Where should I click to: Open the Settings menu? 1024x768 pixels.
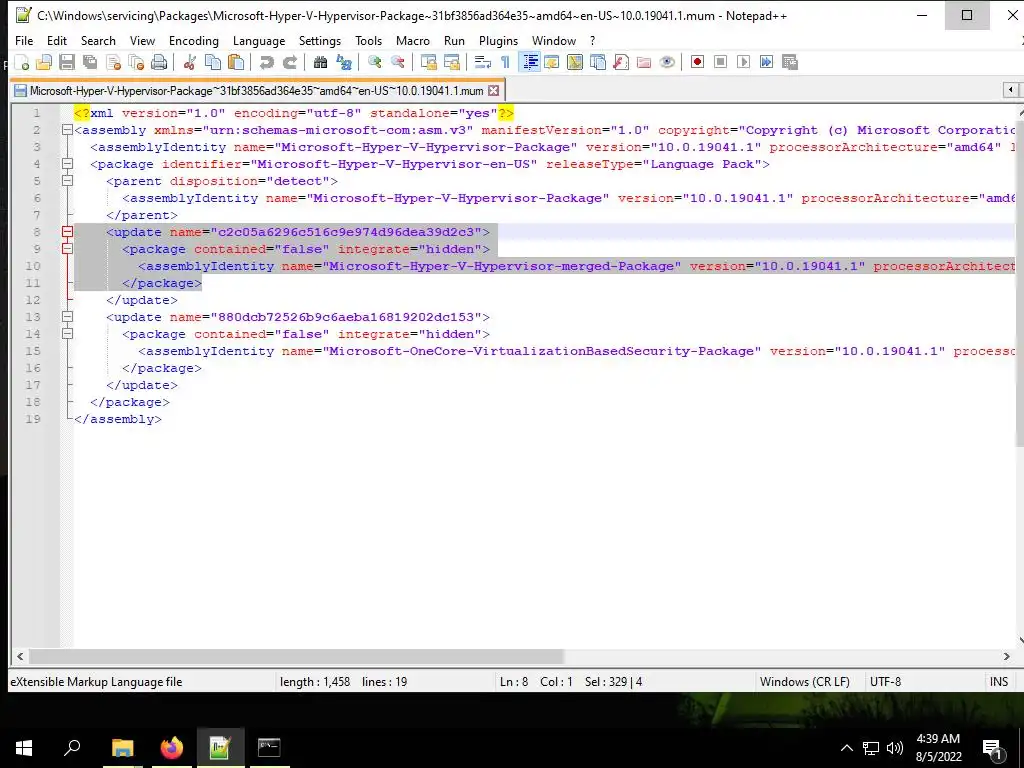pos(320,40)
